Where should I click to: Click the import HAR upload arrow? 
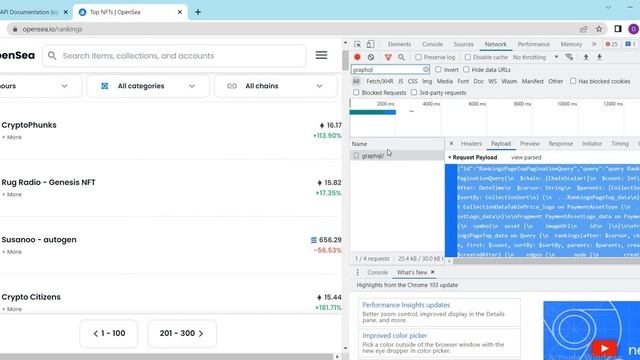[586, 57]
